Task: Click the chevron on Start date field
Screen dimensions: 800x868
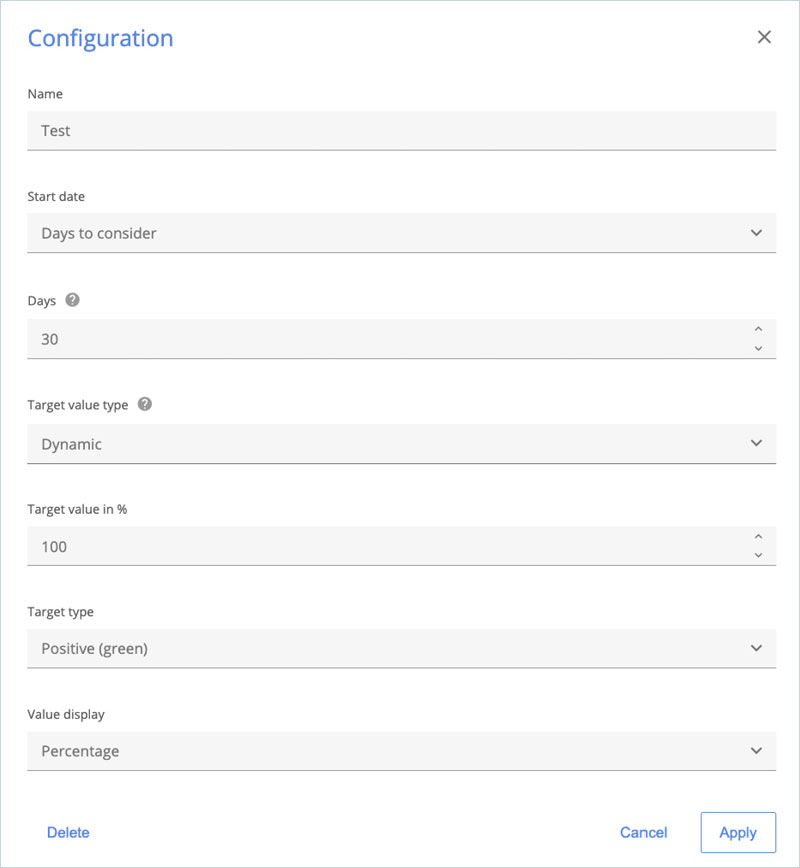Action: point(756,233)
